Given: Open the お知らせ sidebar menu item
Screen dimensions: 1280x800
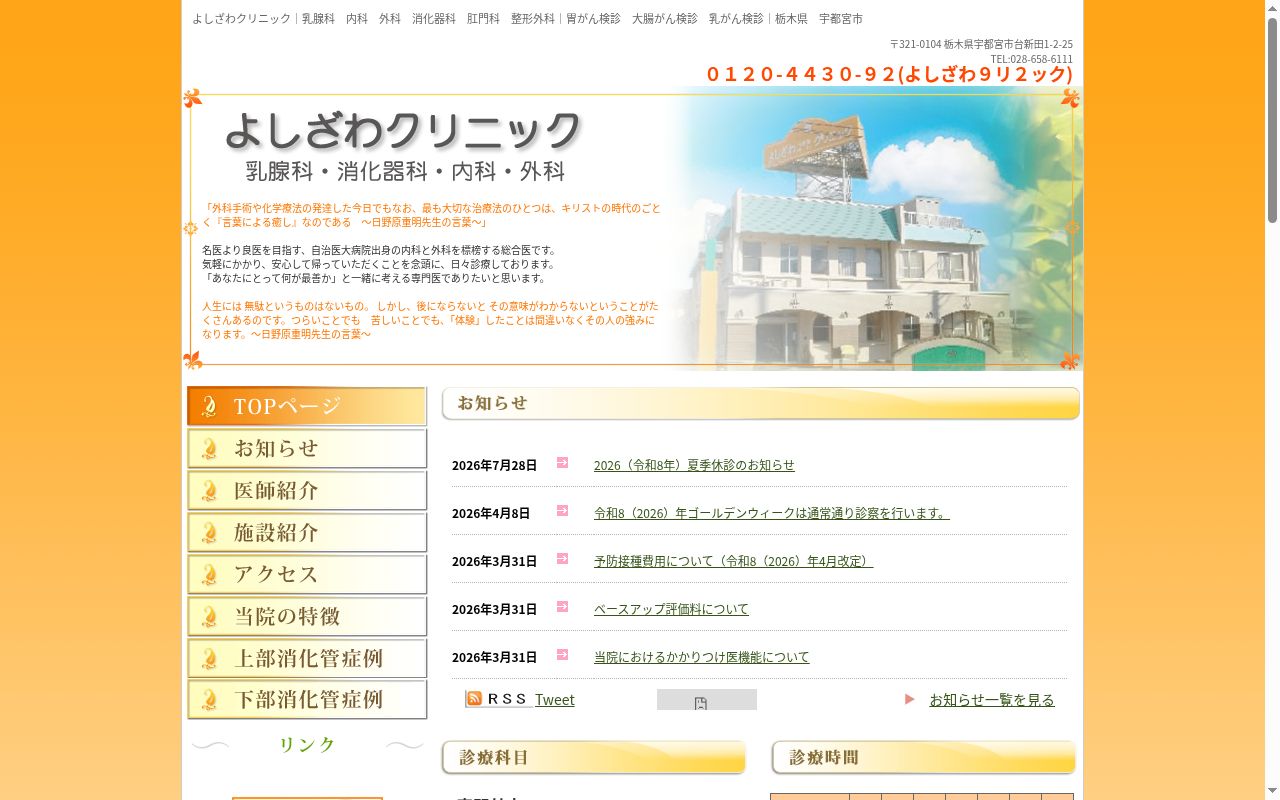Looking at the screenshot, I should pyautogui.click(x=307, y=448).
